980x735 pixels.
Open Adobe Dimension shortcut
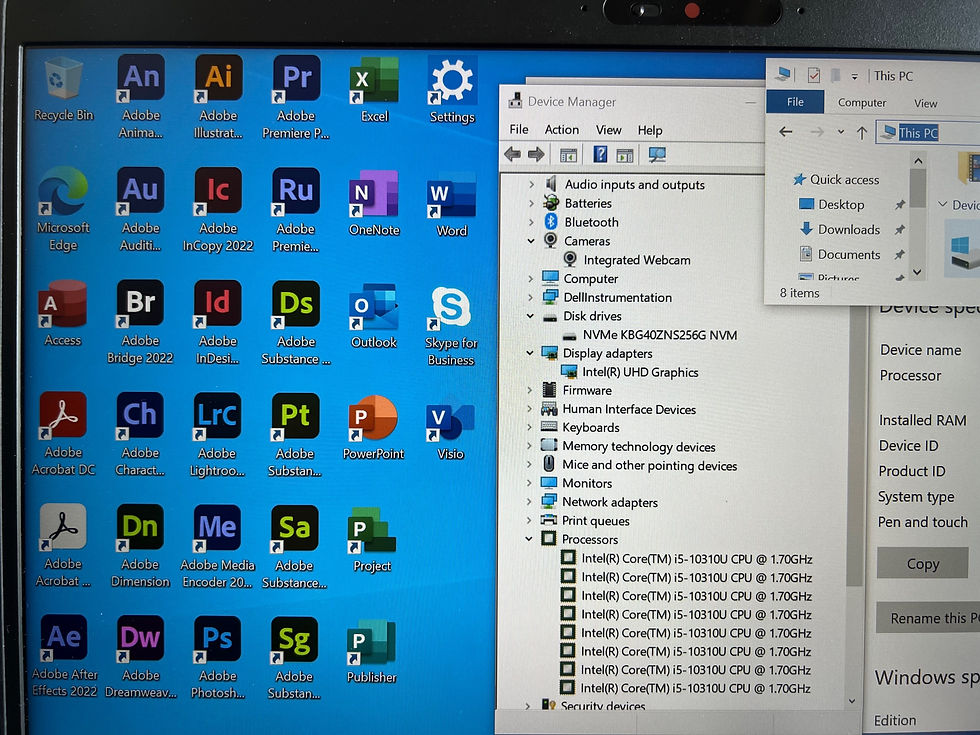140,546
